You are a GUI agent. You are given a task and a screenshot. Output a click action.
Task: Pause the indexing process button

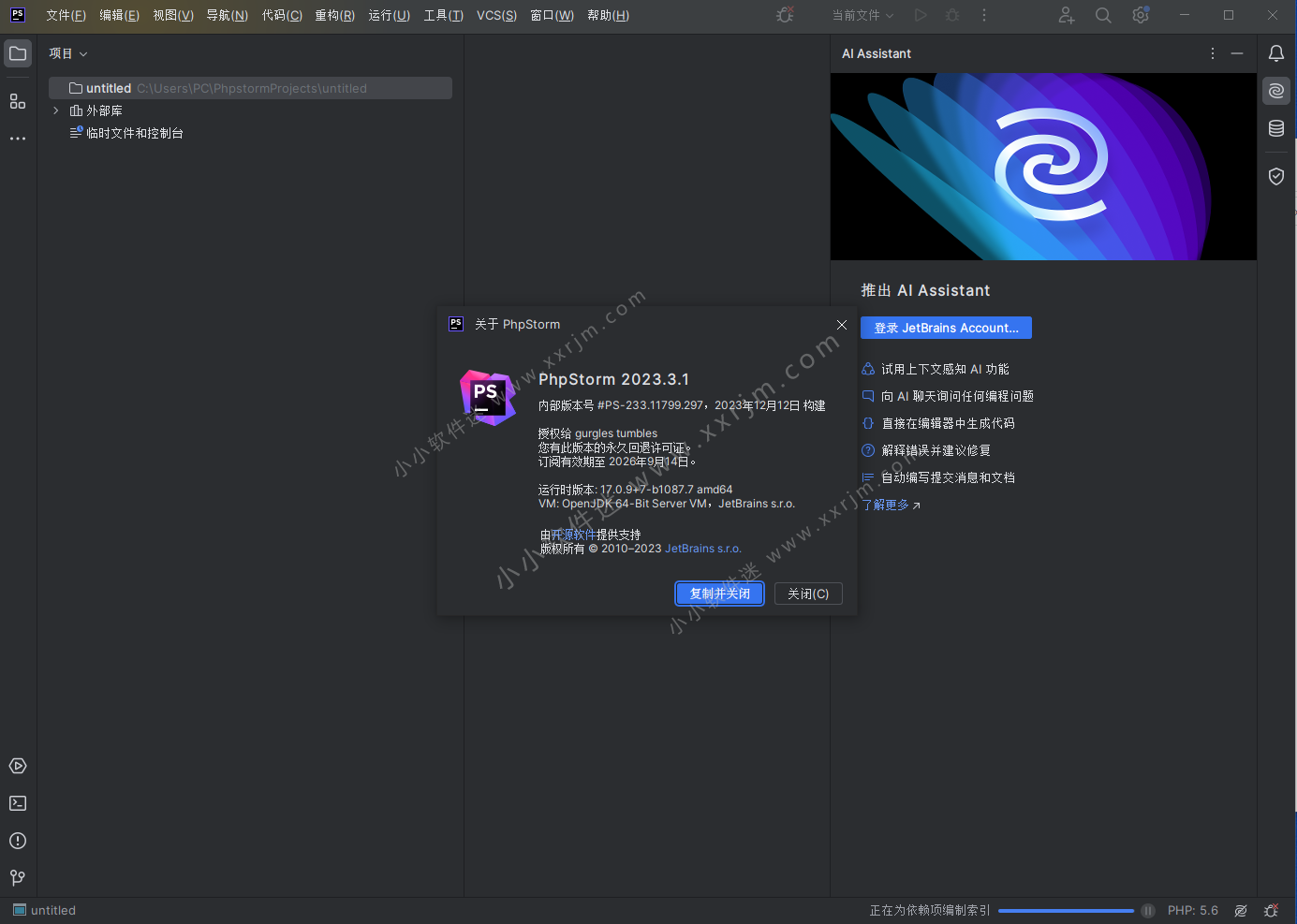coord(1148,911)
